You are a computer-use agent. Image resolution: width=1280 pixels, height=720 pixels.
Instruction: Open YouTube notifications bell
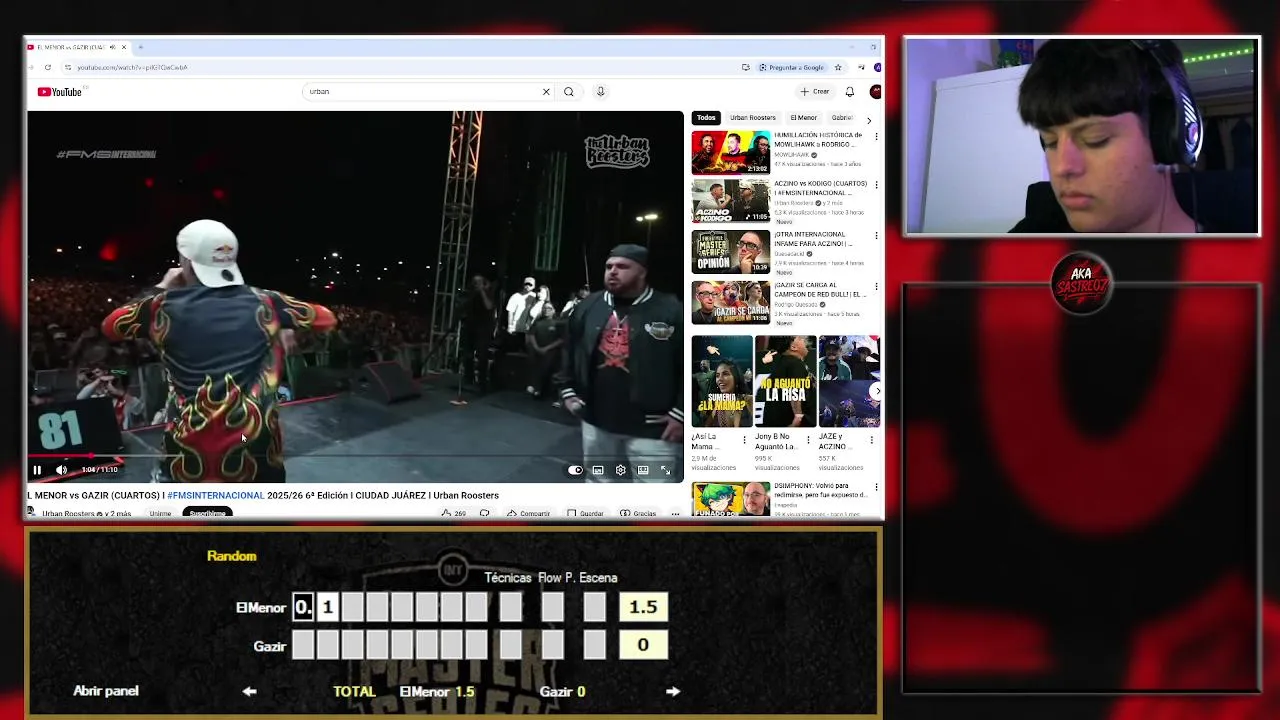(850, 92)
